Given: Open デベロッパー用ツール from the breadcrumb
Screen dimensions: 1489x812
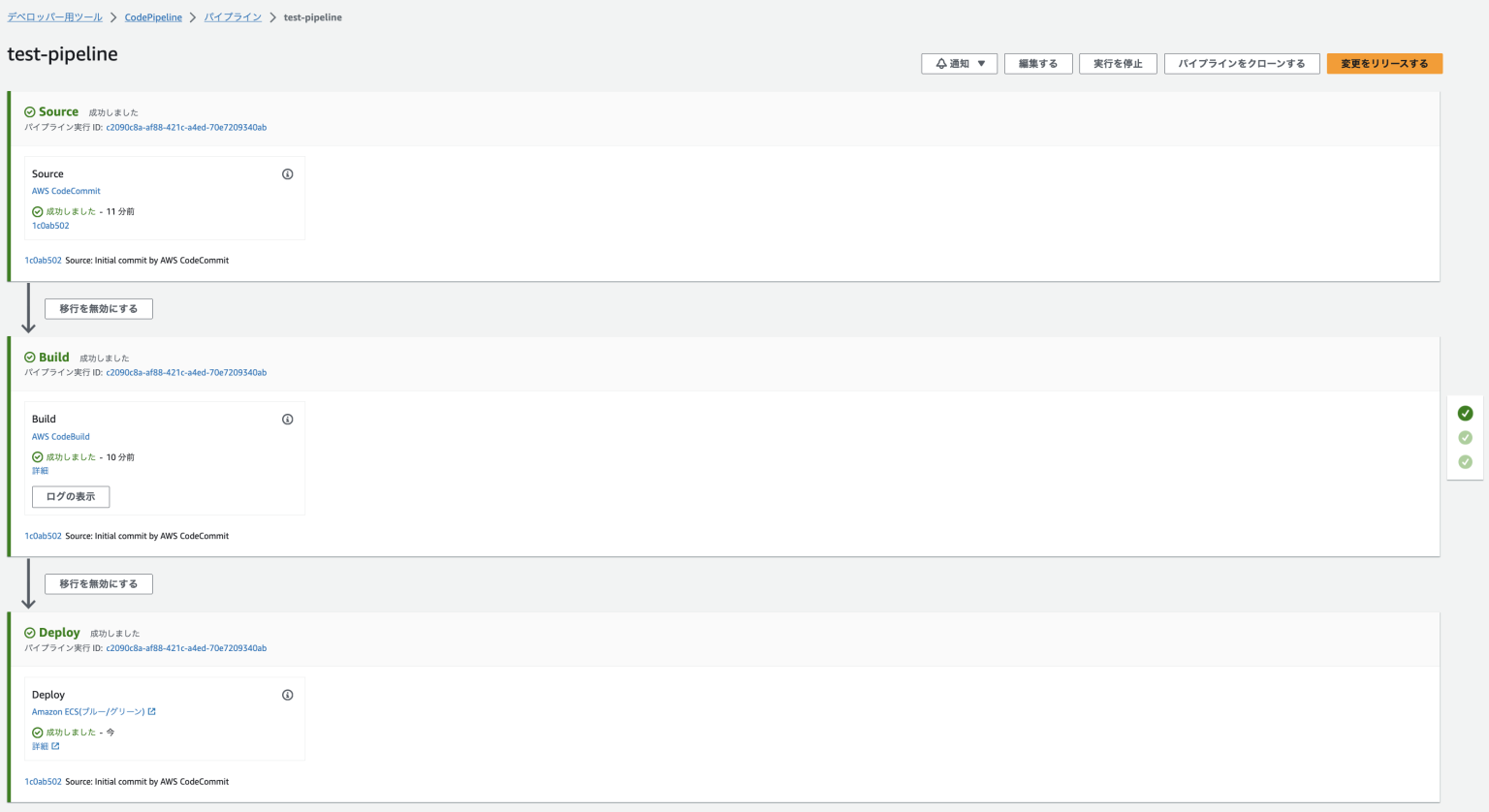Looking at the screenshot, I should click(53, 16).
